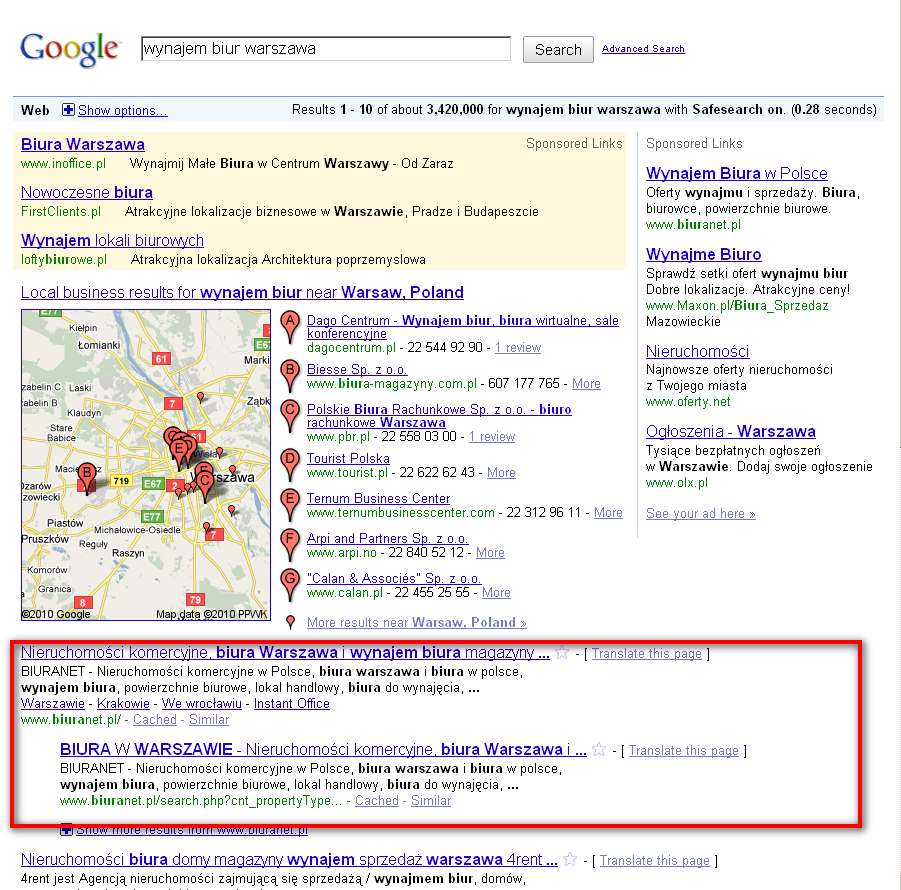This screenshot has height=890, width=901.
Task: Star the 4rent result
Action: click(x=570, y=860)
